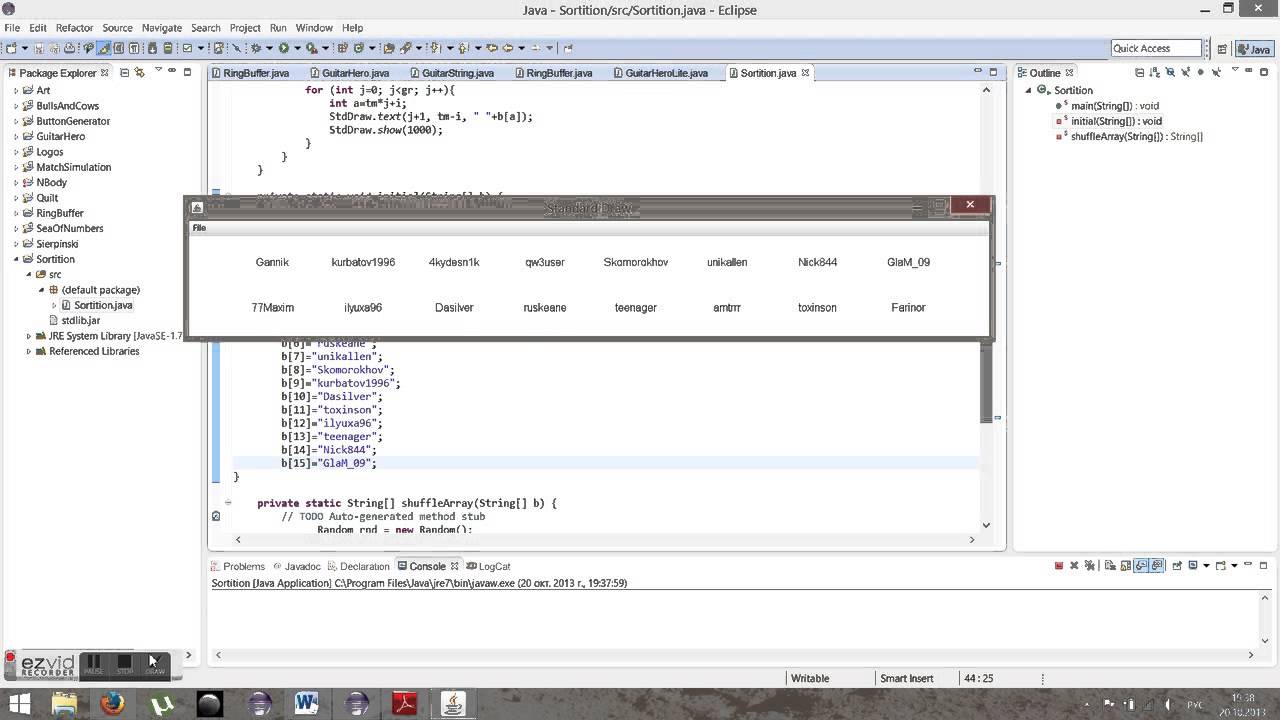The height and width of the screenshot is (720, 1280).
Task: Select Sortition.java in Package Explorer
Action: tap(97, 305)
